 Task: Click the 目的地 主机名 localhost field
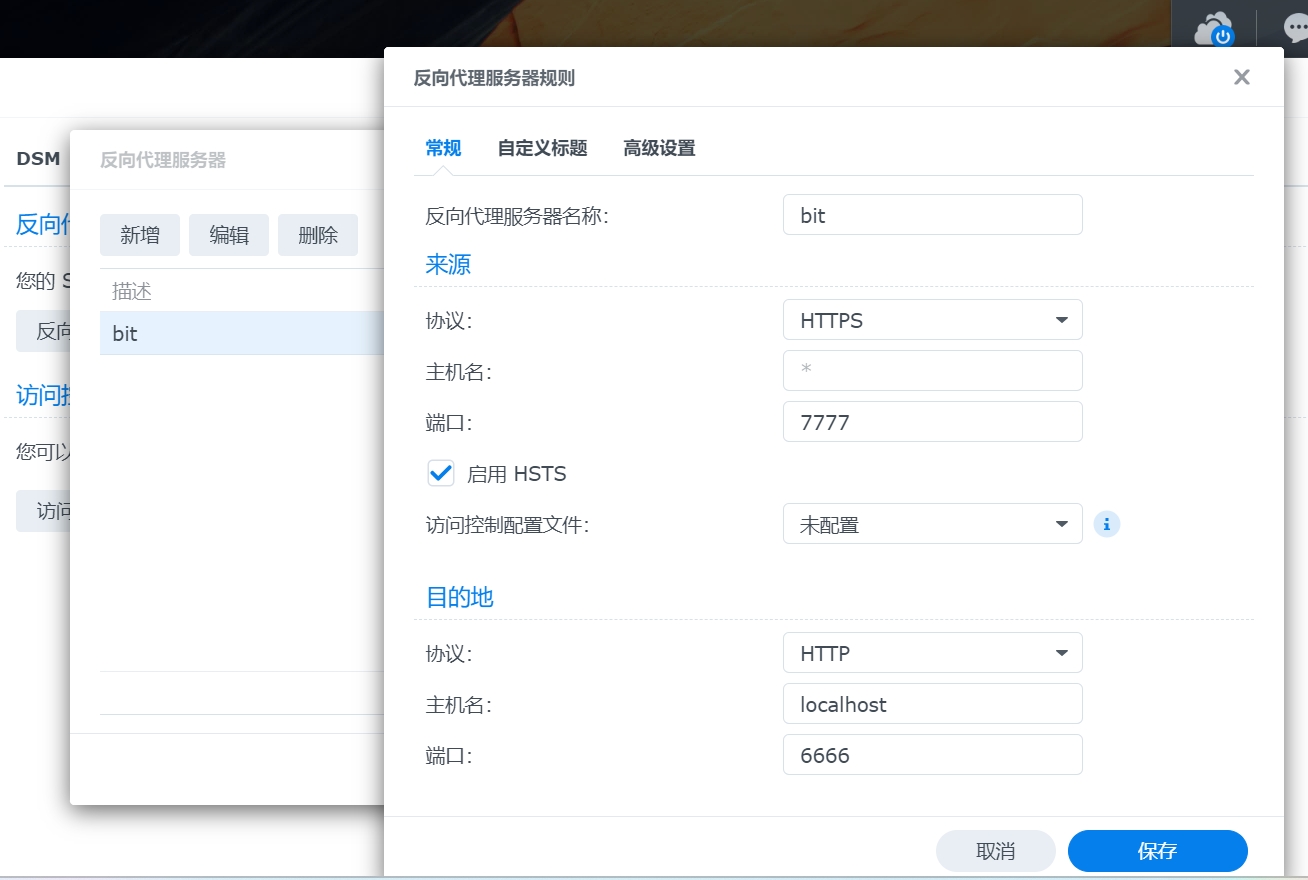932,703
